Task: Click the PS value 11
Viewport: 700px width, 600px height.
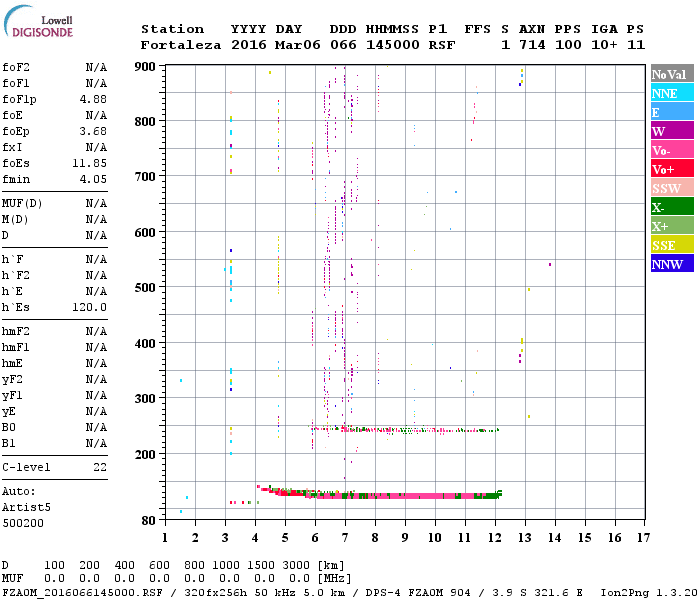Action: click(x=636, y=45)
